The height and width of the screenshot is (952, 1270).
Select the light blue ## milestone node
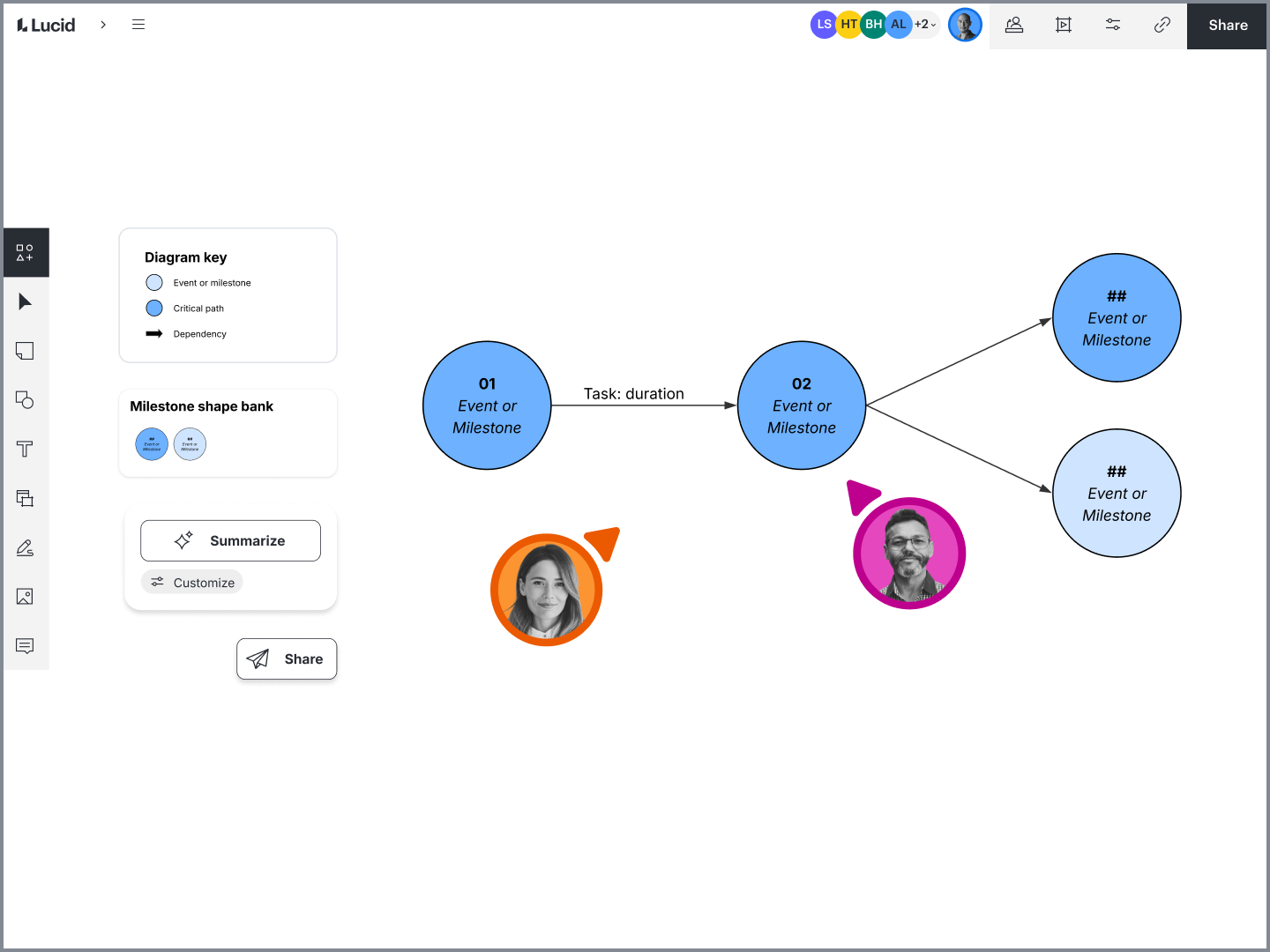[x=1117, y=494]
